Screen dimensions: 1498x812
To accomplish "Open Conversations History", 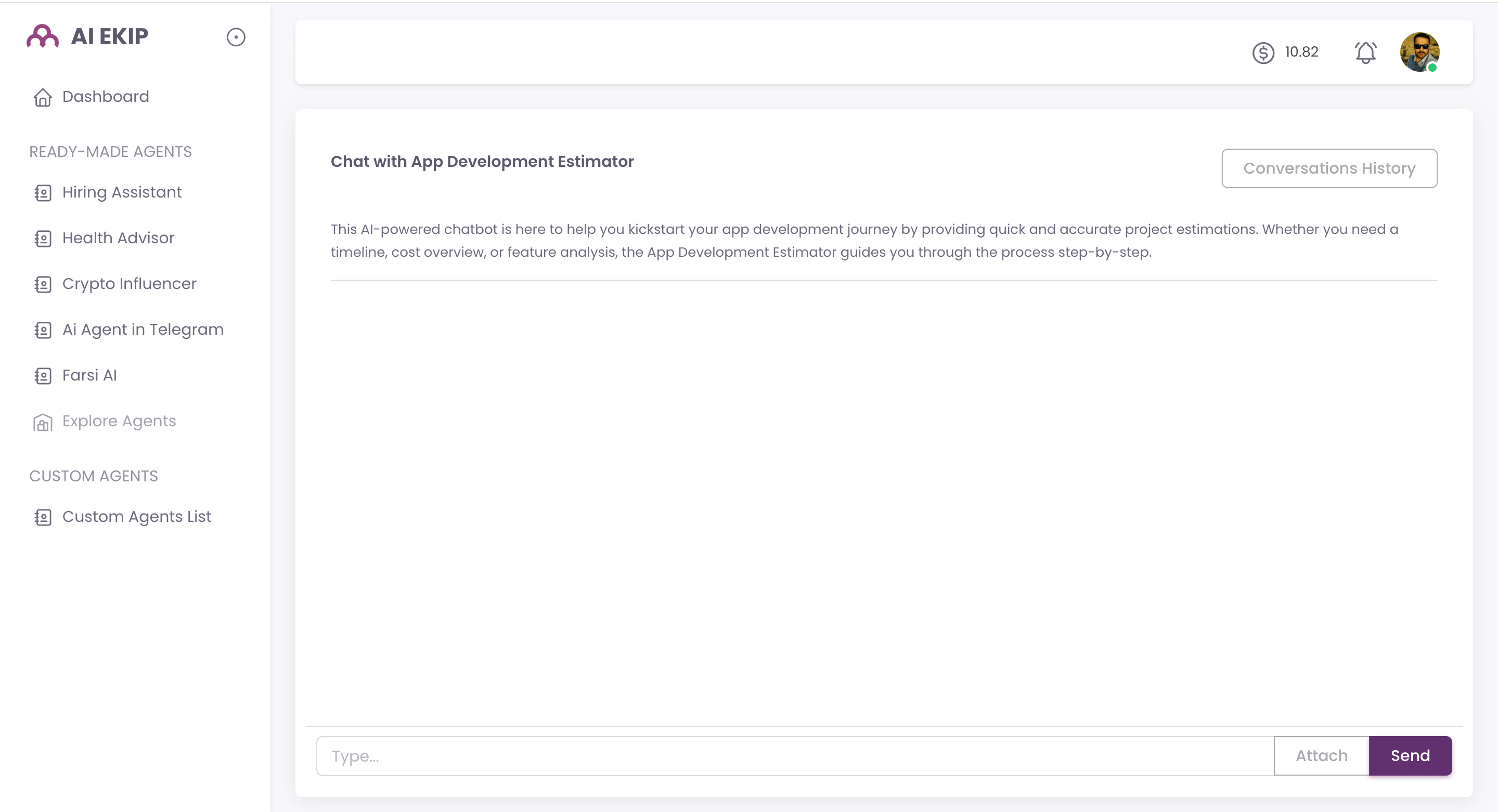I will coord(1329,168).
